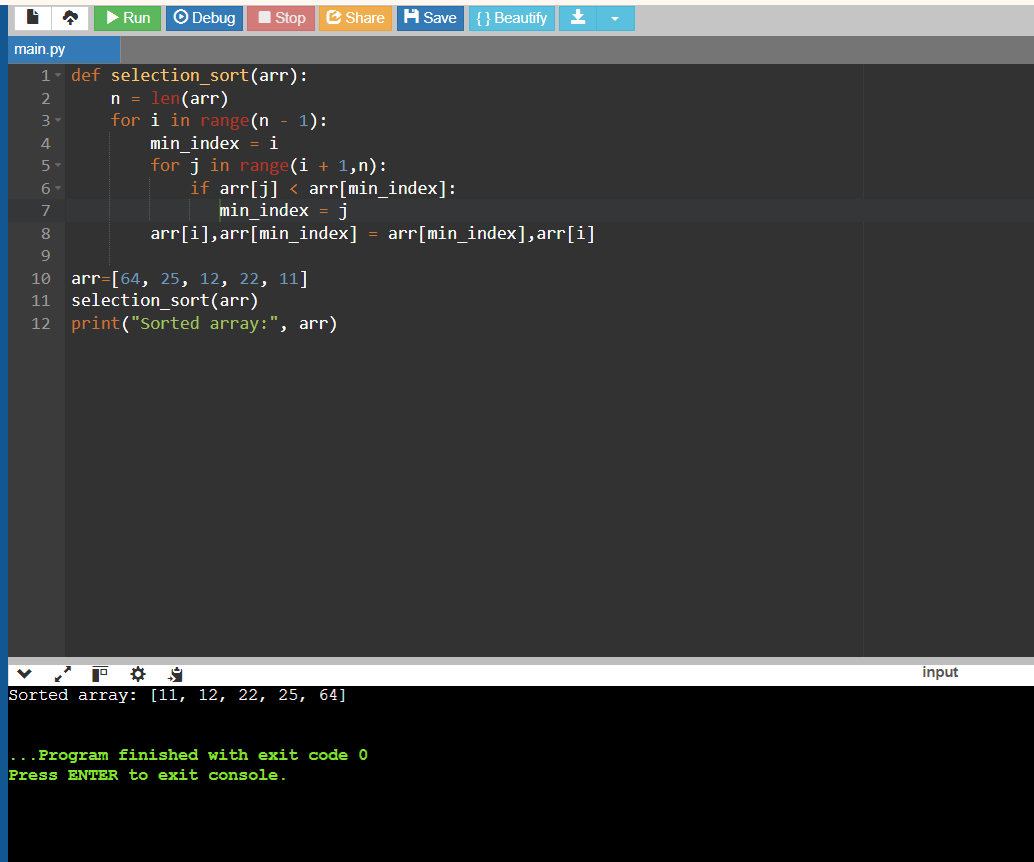The width and height of the screenshot is (1034, 862).
Task: Upload a file using the cloud upload icon
Action: pos(70,18)
